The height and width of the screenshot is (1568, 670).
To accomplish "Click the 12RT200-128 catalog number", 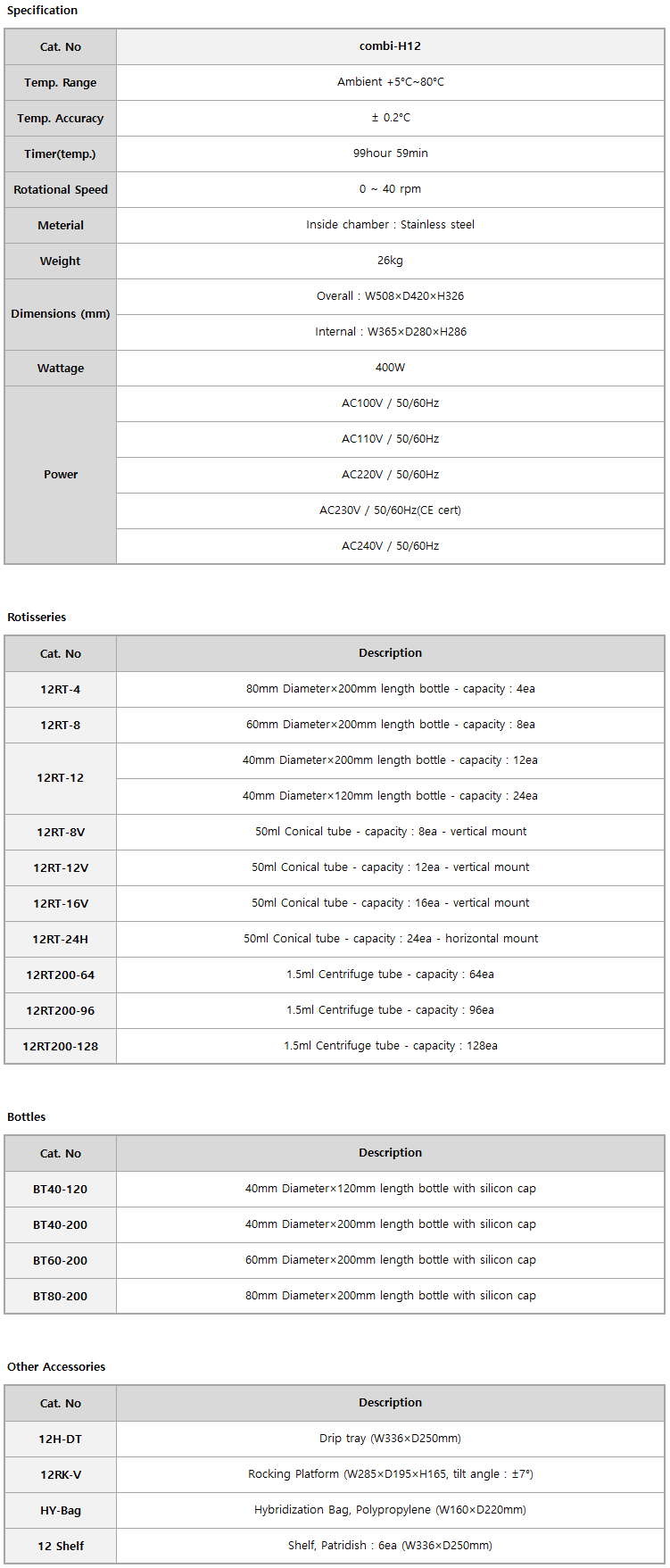I will (x=61, y=1046).
